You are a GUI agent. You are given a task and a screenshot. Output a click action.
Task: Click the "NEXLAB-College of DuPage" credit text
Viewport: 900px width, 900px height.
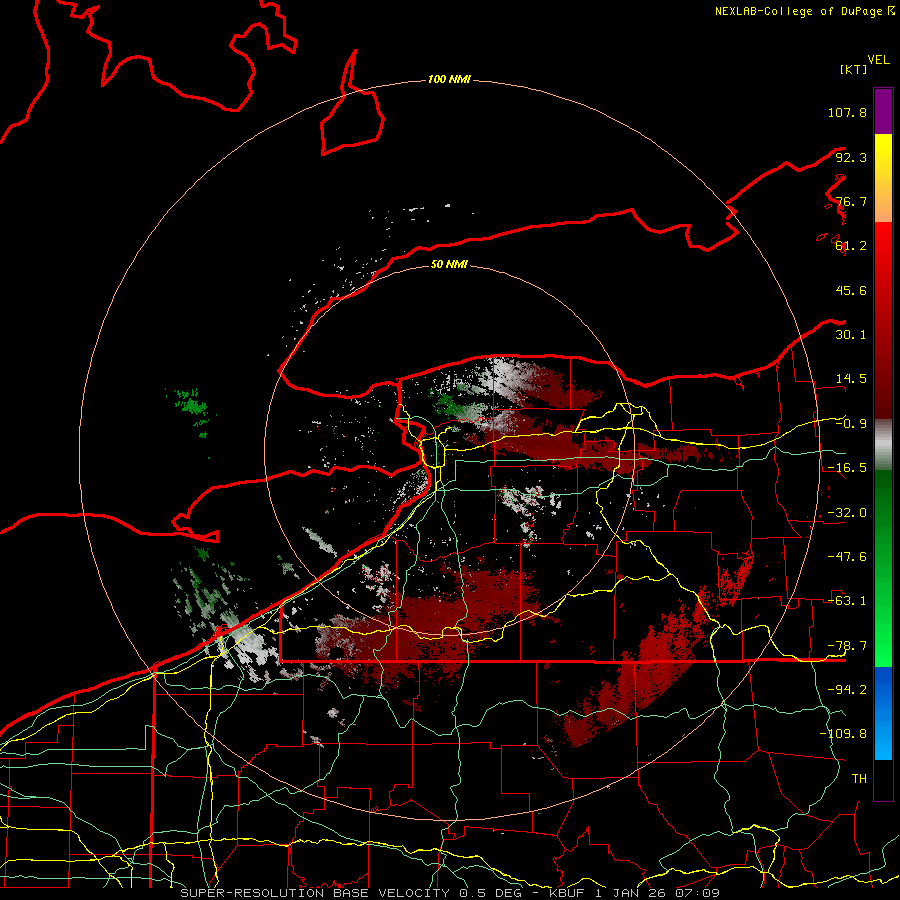pos(798,11)
